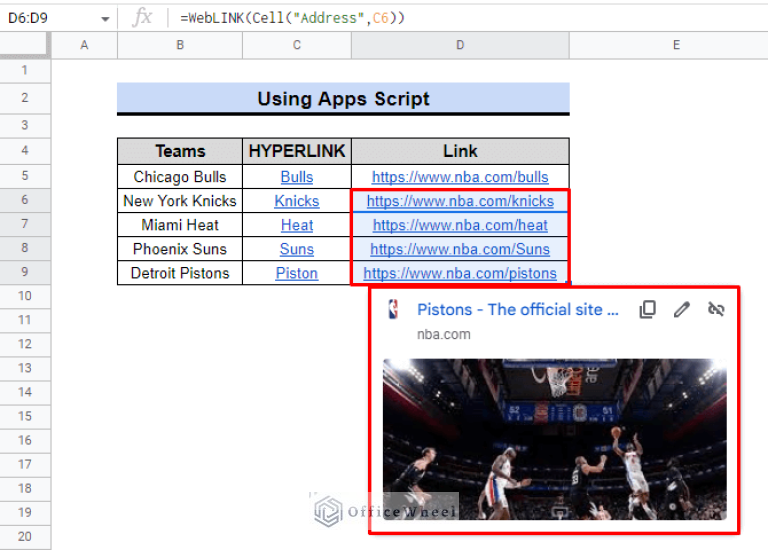Click the edit link pencil icon
This screenshot has height=550, width=768.
click(x=682, y=310)
